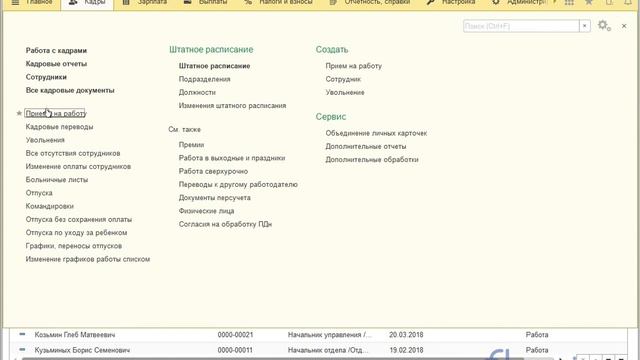
Task: Open Командировки
Action: (49, 206)
